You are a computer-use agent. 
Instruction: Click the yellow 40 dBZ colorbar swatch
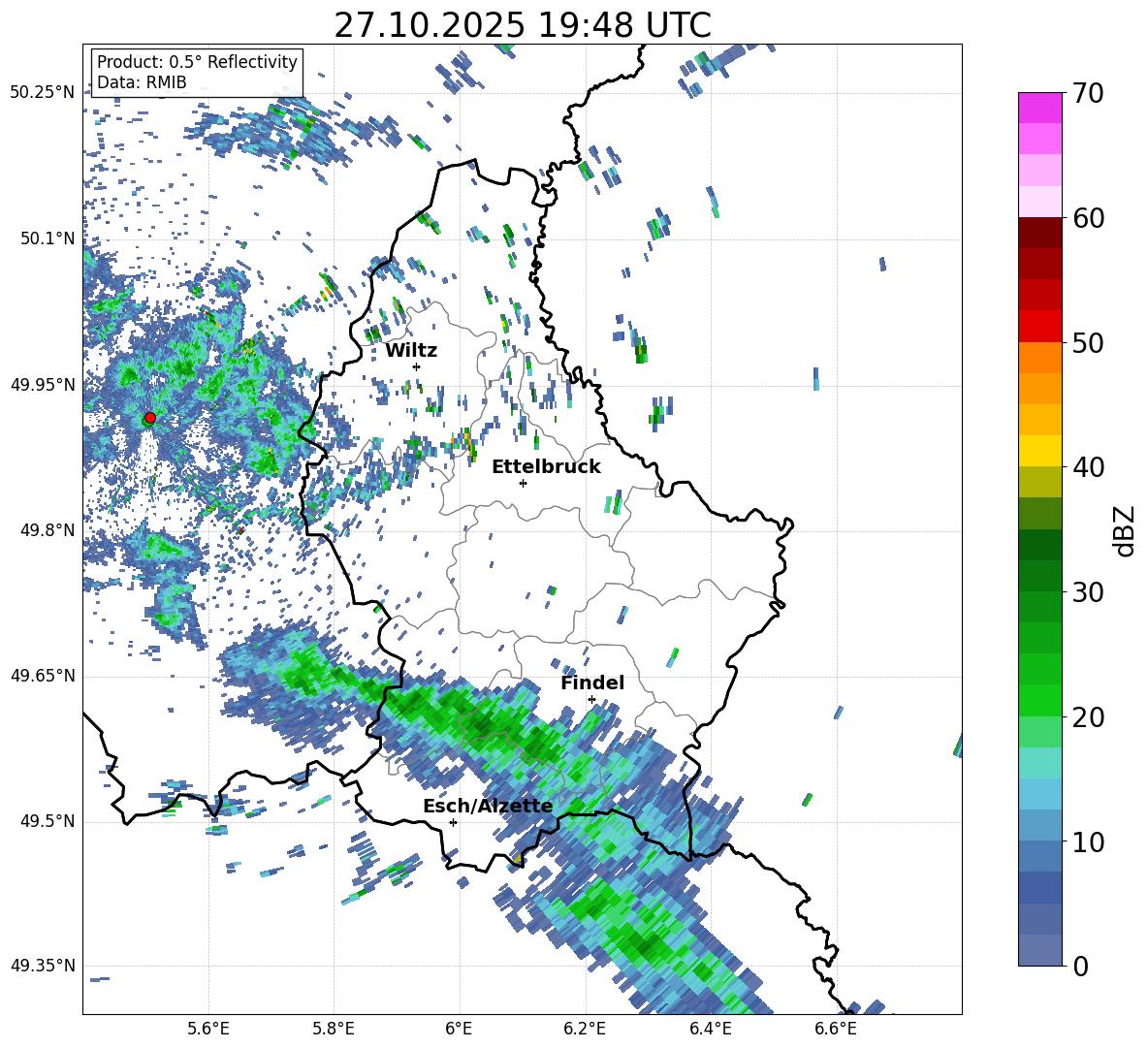[1039, 451]
